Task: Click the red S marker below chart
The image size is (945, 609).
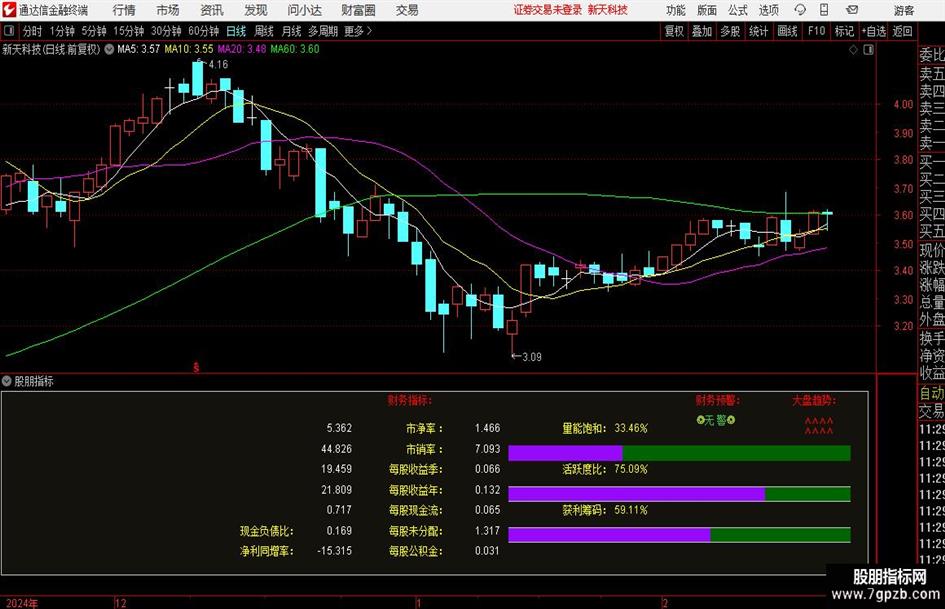Action: point(196,367)
